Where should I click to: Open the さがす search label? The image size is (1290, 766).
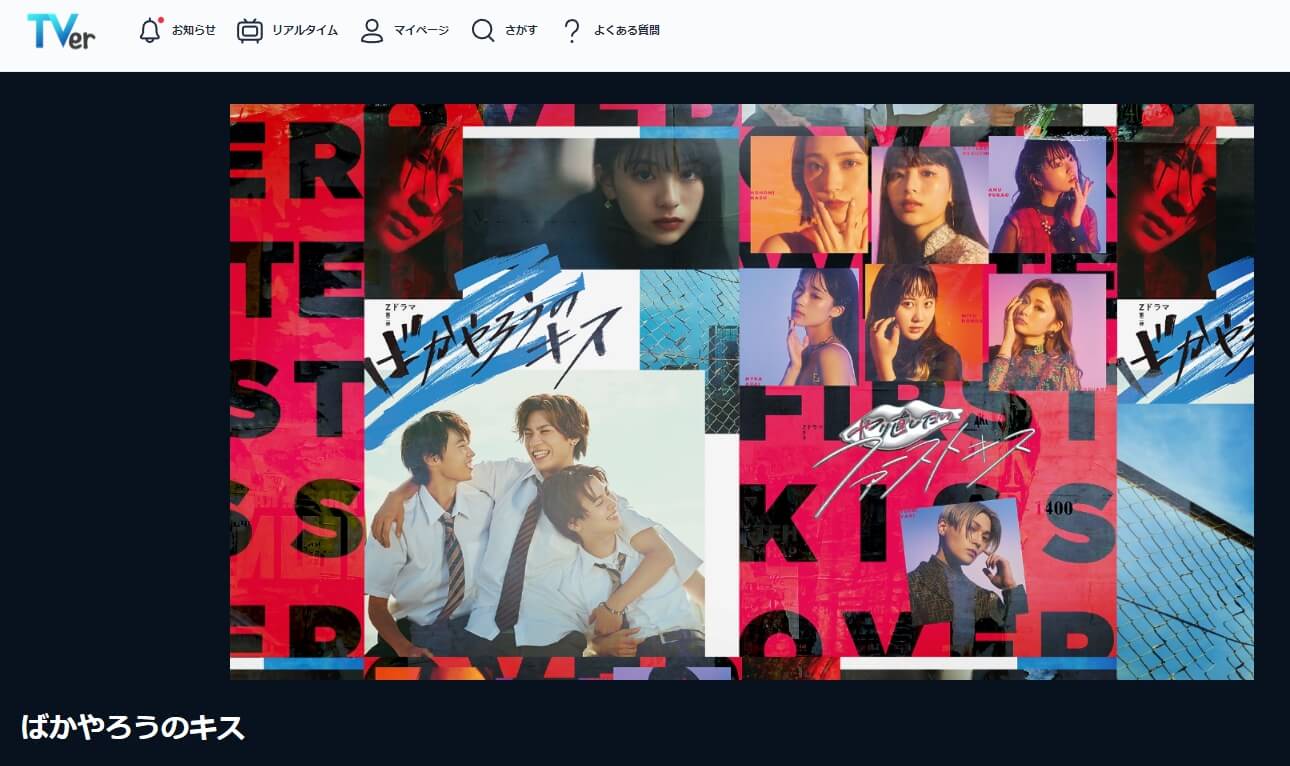(520, 31)
